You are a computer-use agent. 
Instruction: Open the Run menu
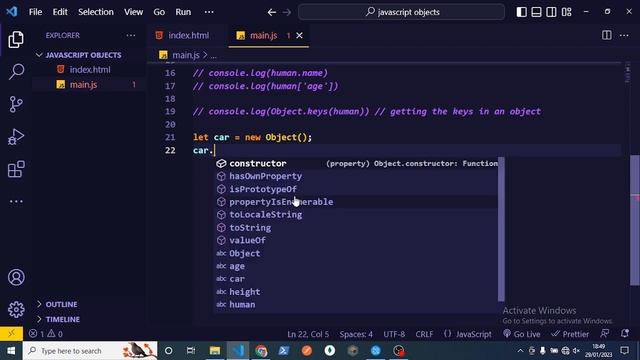click(183, 12)
